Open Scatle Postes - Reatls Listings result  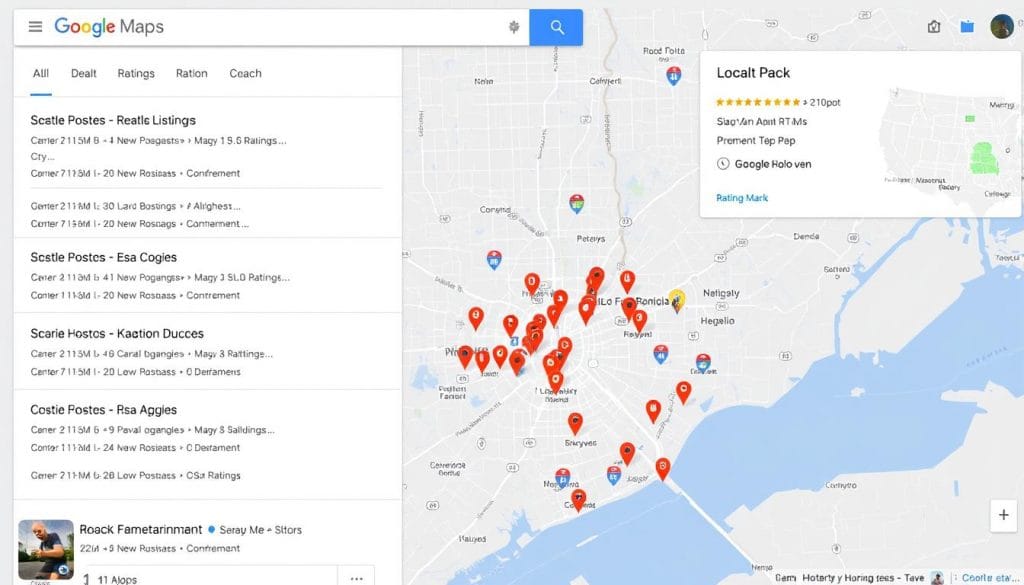[113, 120]
